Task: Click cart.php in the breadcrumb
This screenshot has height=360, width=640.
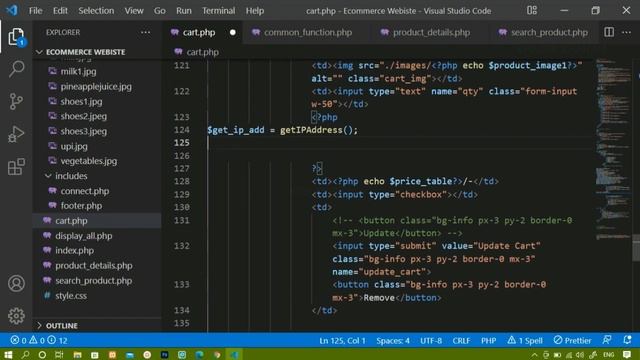Action: (x=202, y=52)
